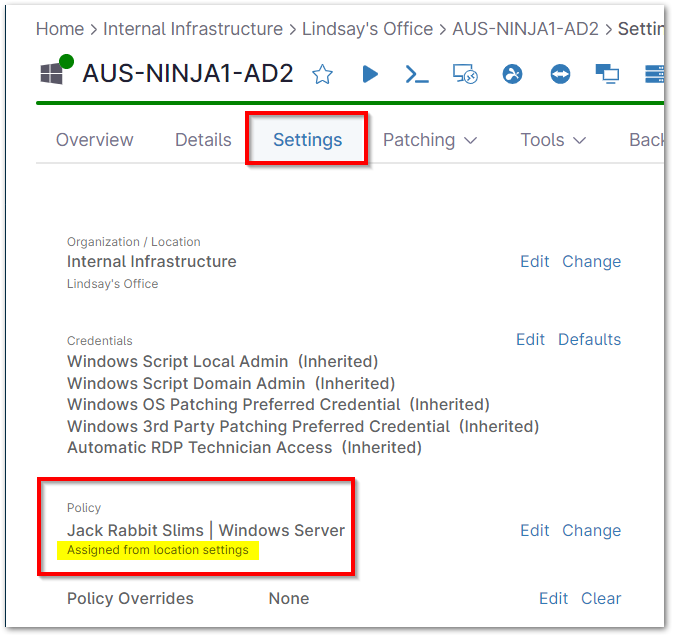Click Defaults for Credentials
673x636 pixels.
point(589,339)
